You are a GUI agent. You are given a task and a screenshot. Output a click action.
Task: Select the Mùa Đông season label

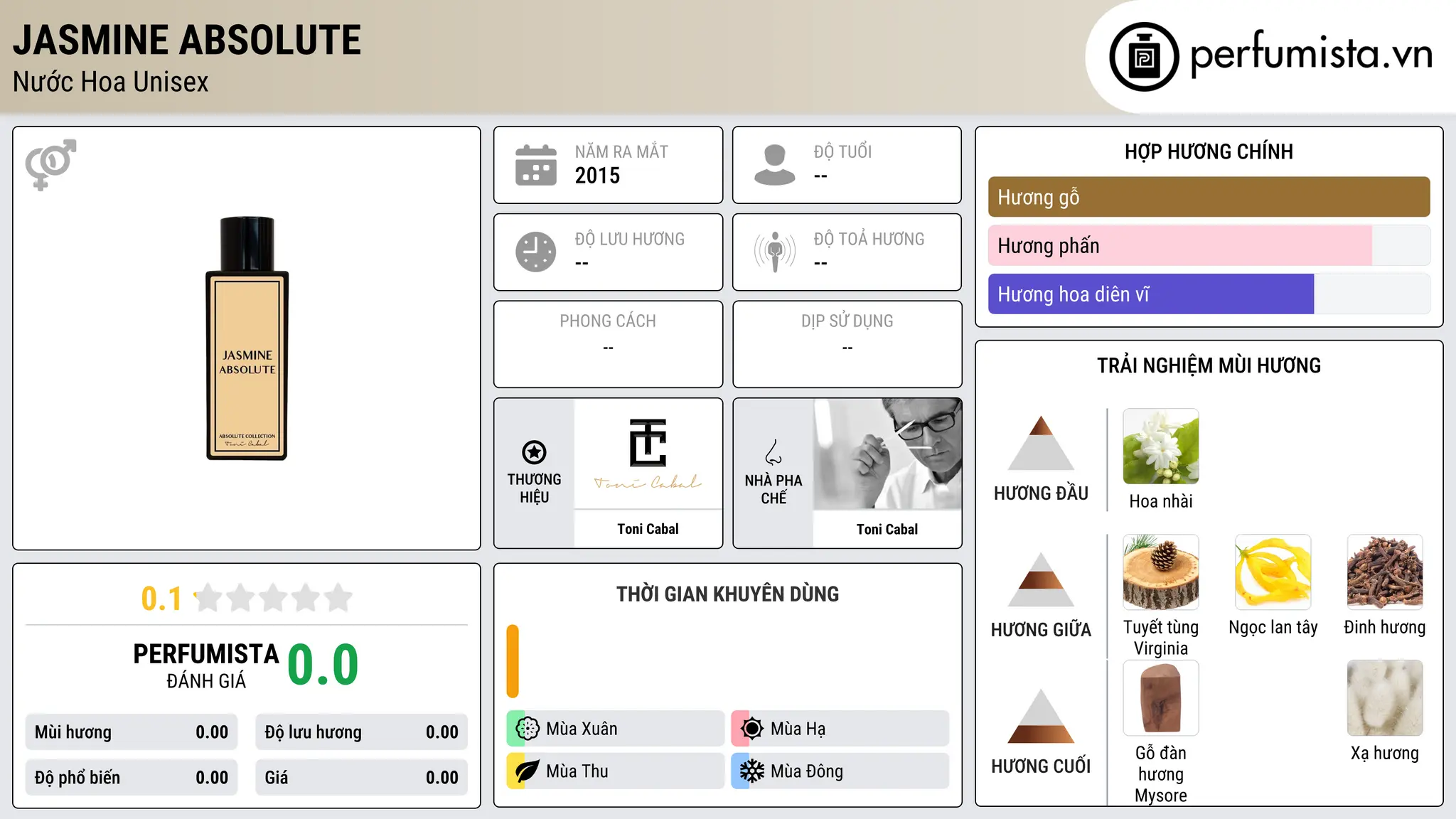pos(807,771)
